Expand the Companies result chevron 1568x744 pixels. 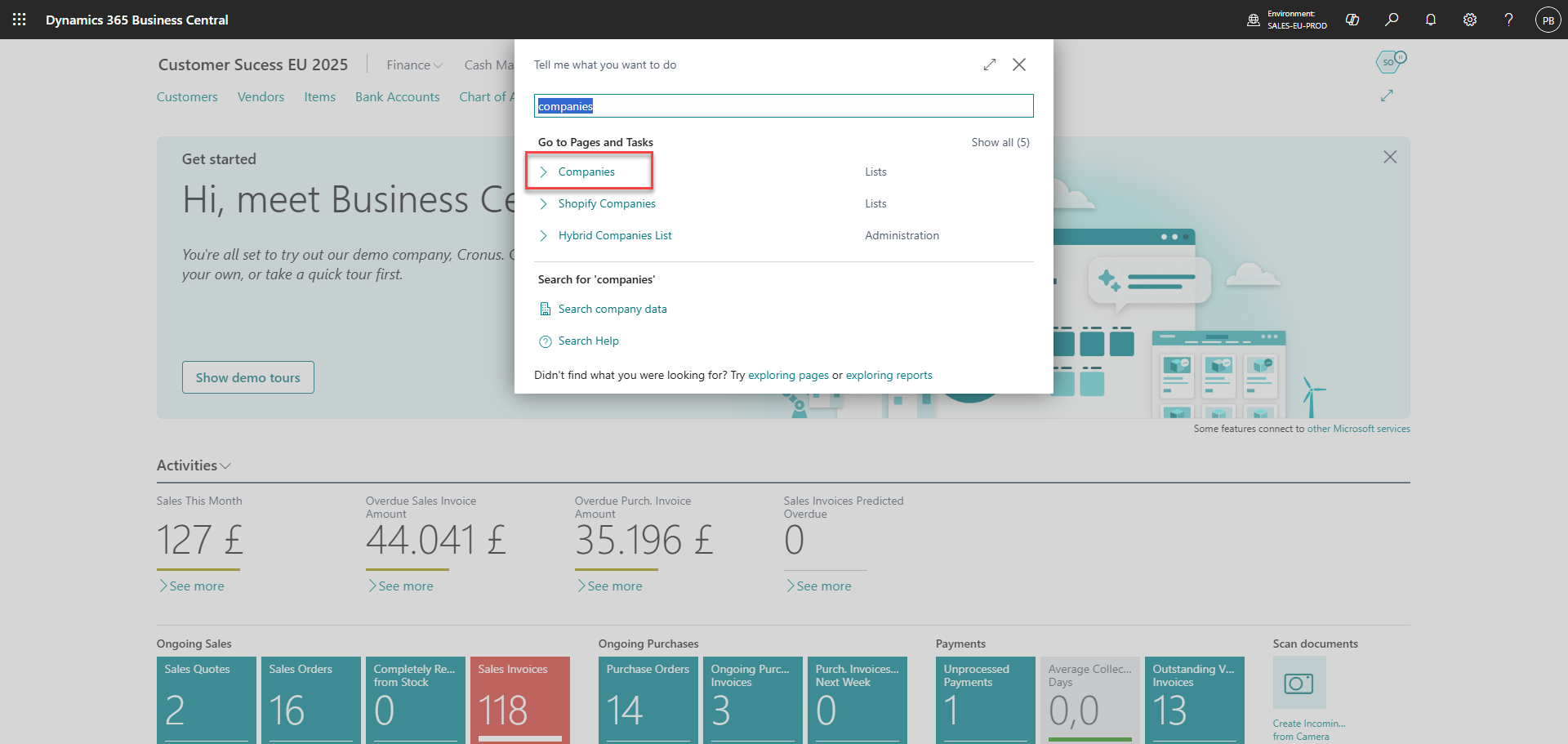click(544, 172)
